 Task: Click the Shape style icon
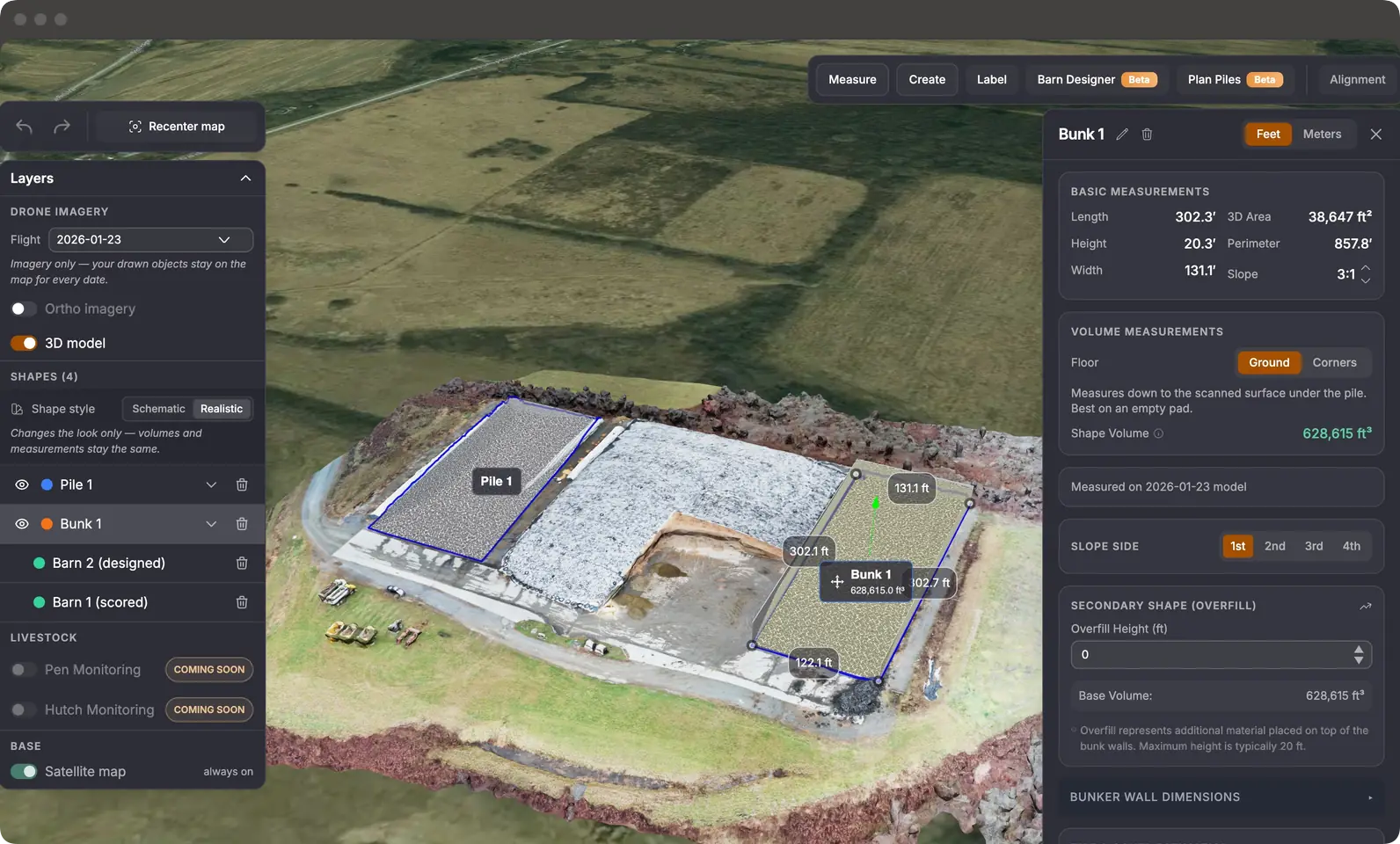17,409
